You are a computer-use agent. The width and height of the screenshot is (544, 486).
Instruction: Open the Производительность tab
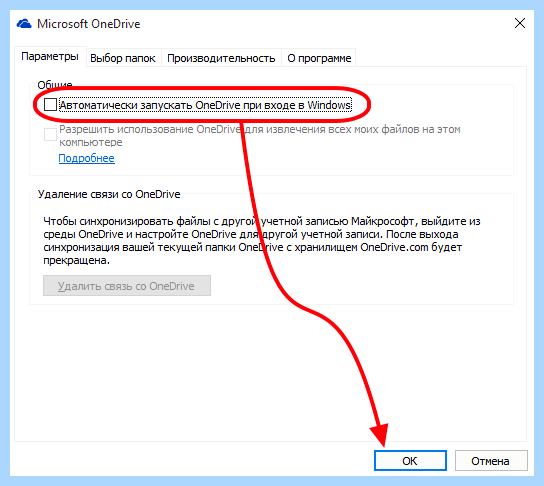click(221, 58)
